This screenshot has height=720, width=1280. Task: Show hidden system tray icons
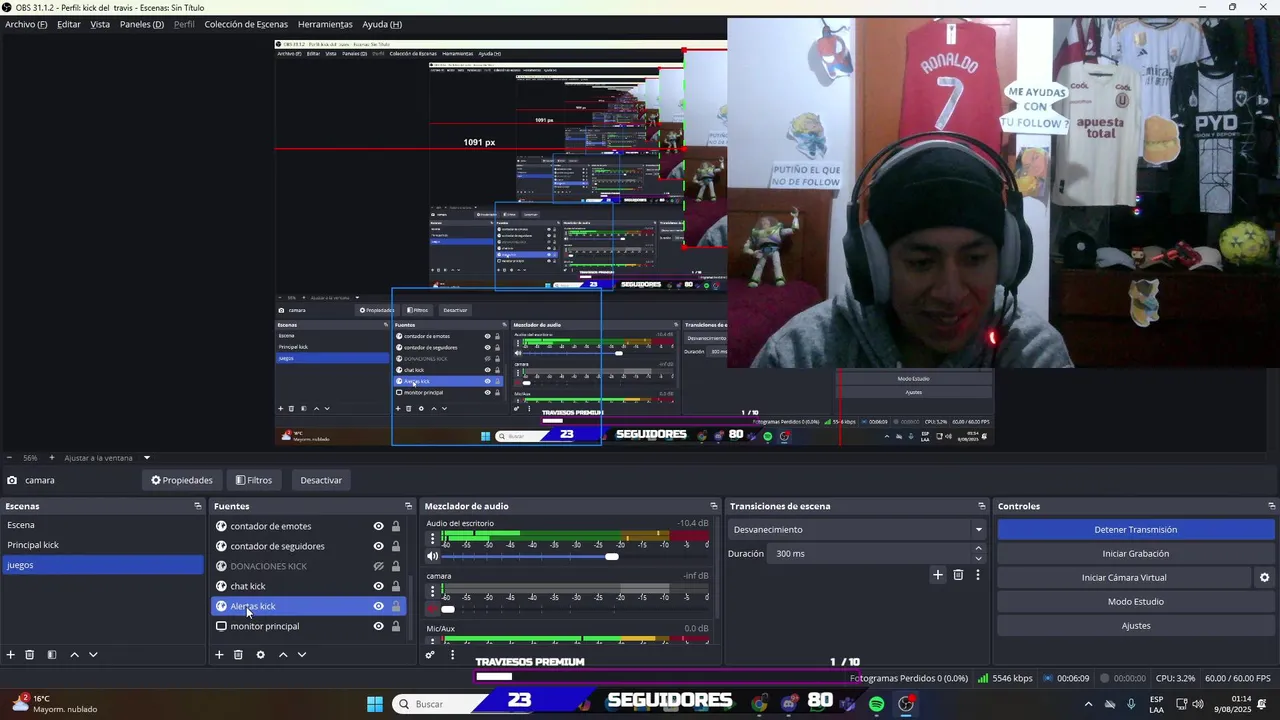[x=1088, y=704]
